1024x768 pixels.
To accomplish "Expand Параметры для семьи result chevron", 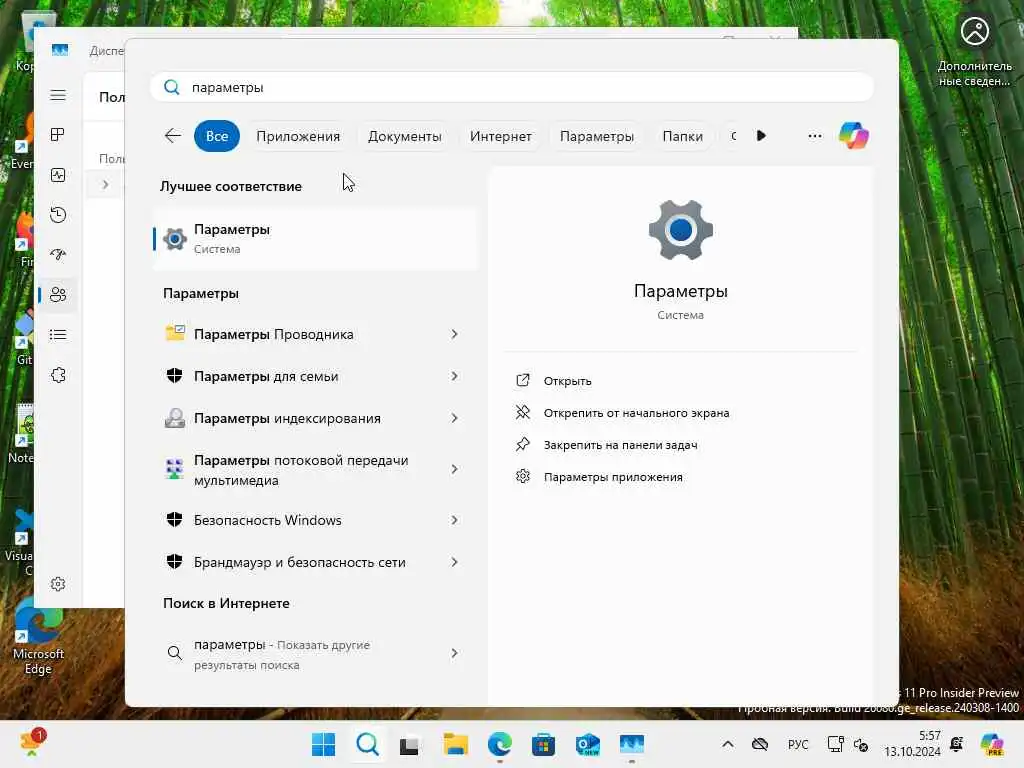I will [x=455, y=376].
